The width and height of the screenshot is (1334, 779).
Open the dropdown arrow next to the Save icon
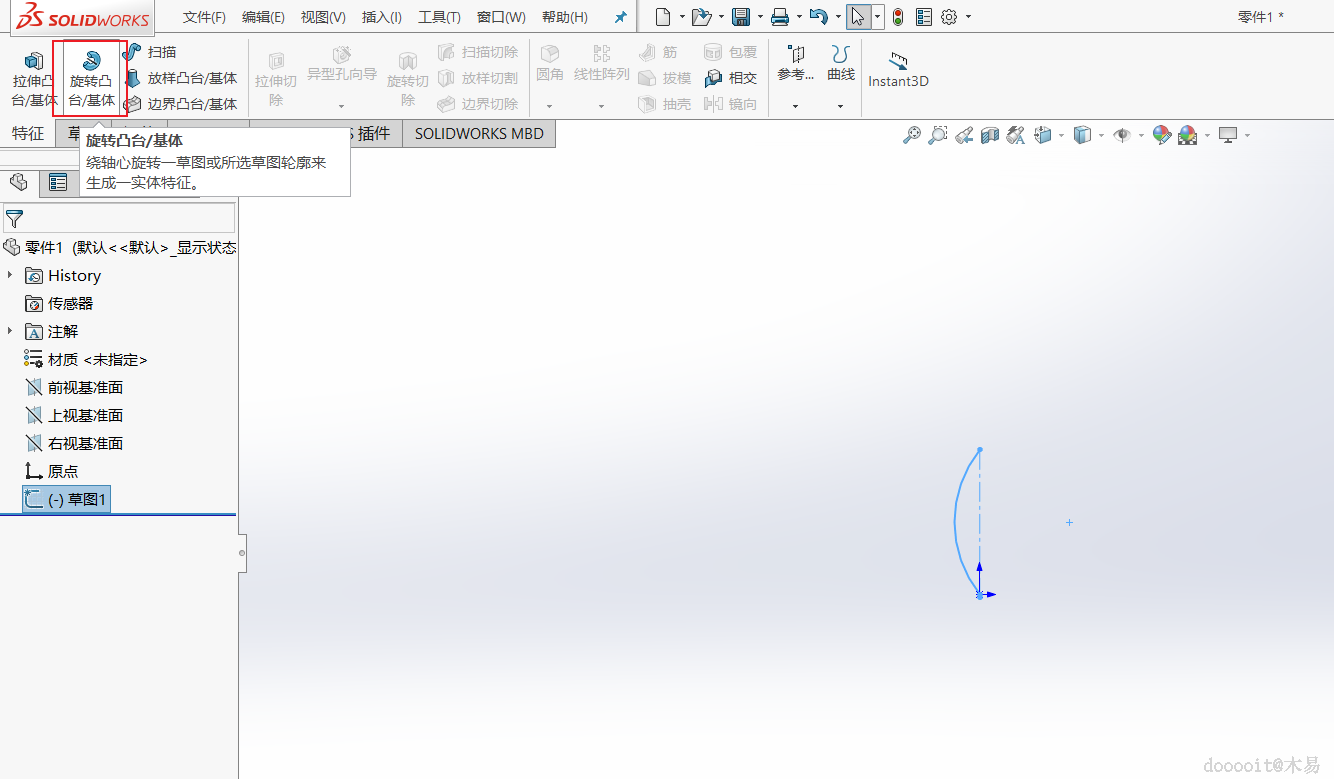click(x=760, y=18)
